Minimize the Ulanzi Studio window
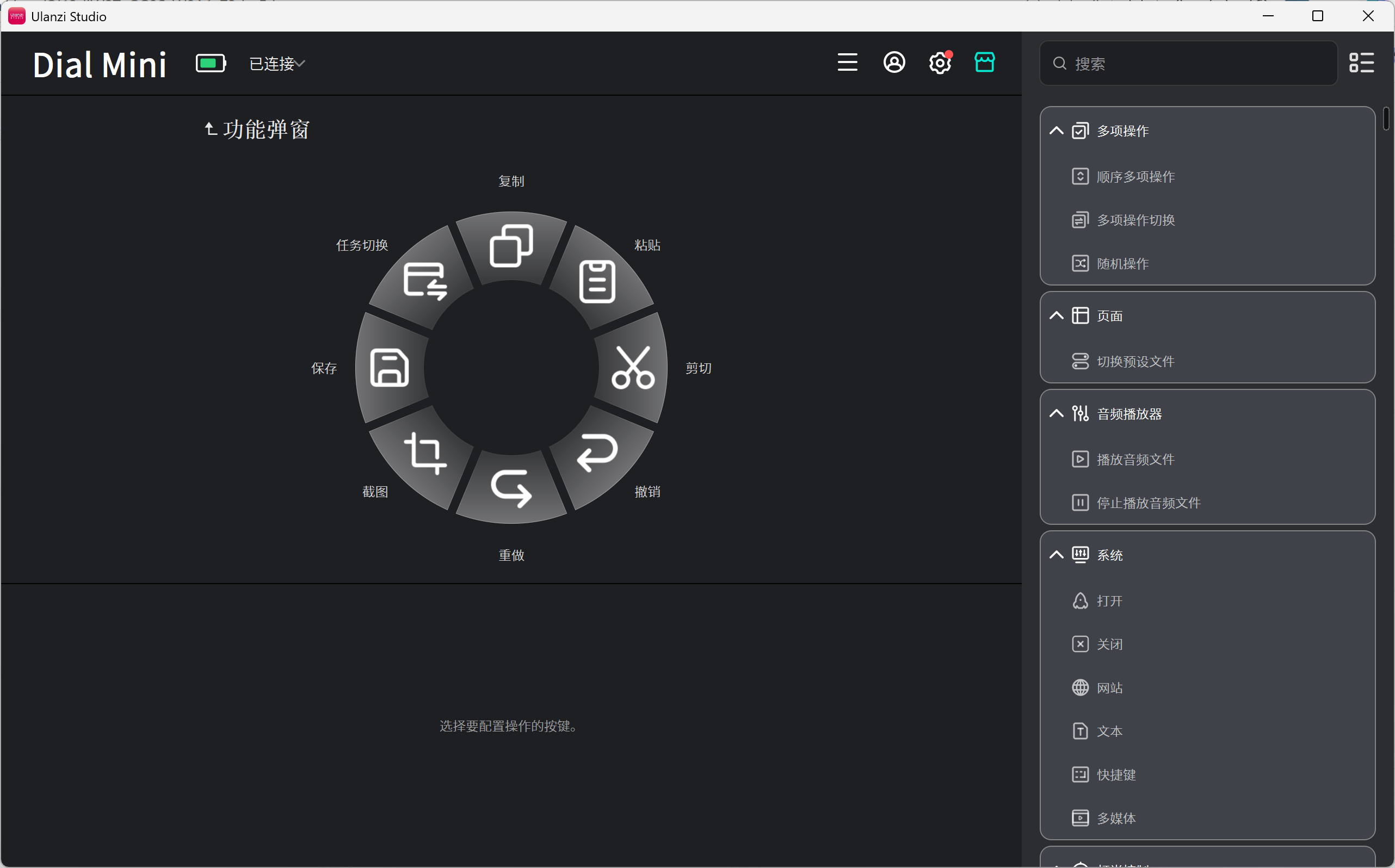The width and height of the screenshot is (1395, 868). click(1268, 16)
